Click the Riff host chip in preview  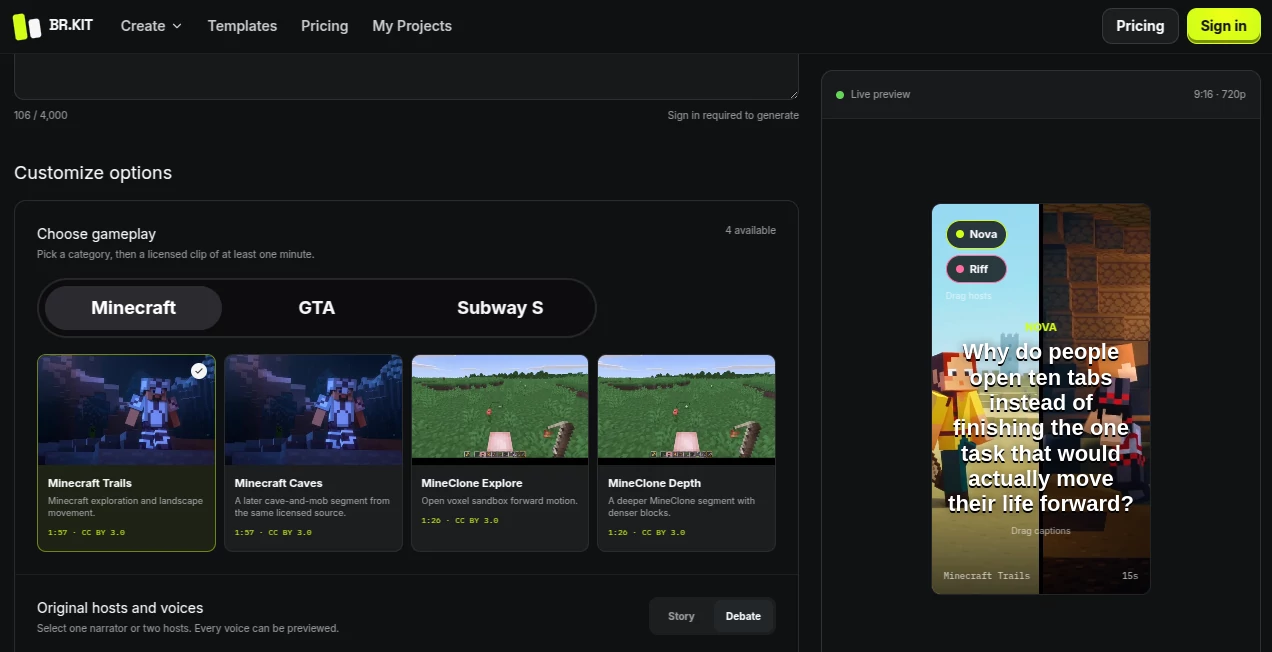point(976,269)
